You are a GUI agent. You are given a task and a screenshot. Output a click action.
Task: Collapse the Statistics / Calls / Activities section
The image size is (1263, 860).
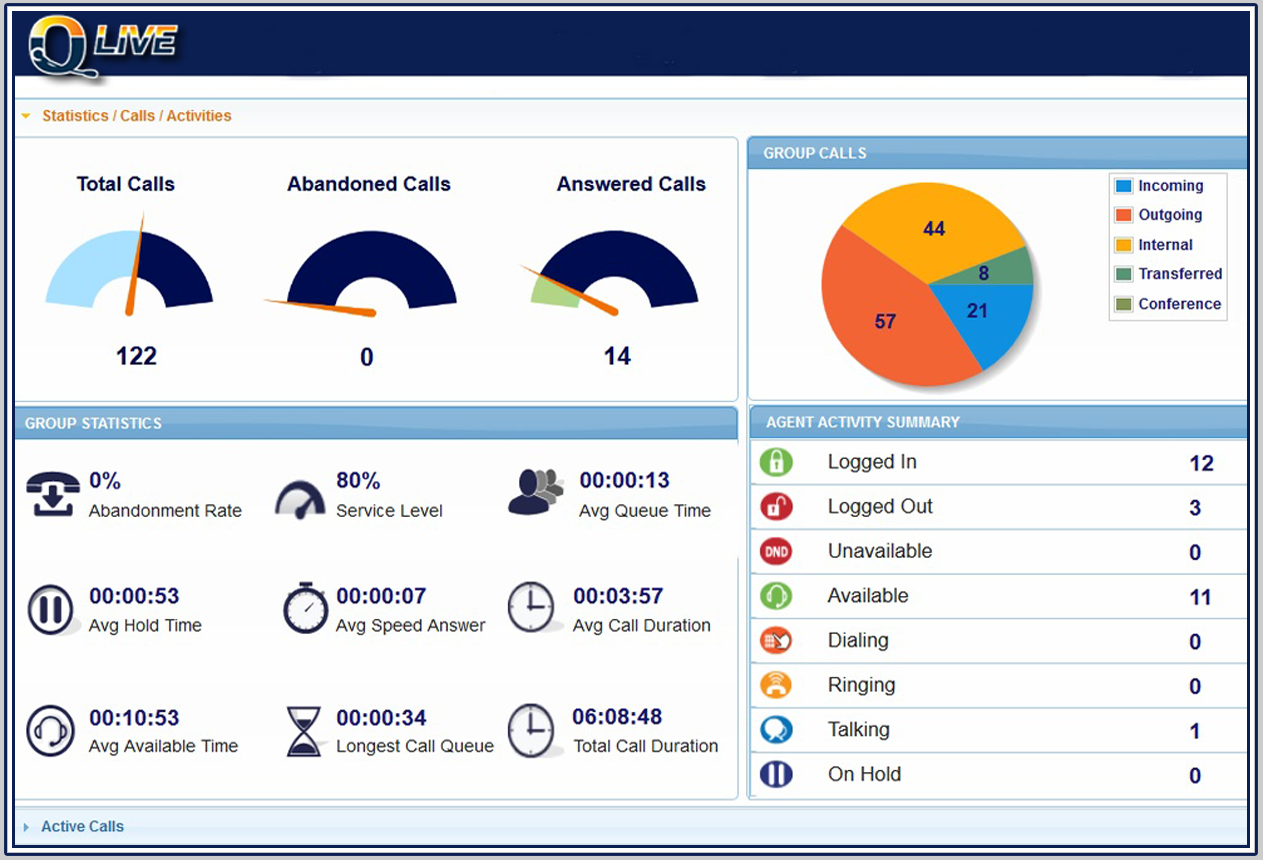click(x=26, y=116)
